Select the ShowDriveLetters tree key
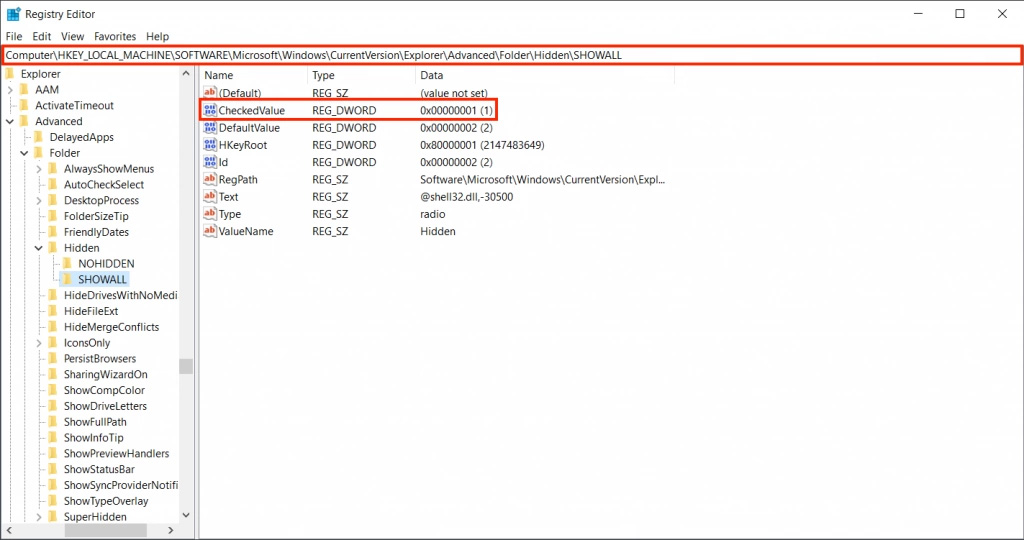Image resolution: width=1024 pixels, height=540 pixels. click(x=105, y=405)
